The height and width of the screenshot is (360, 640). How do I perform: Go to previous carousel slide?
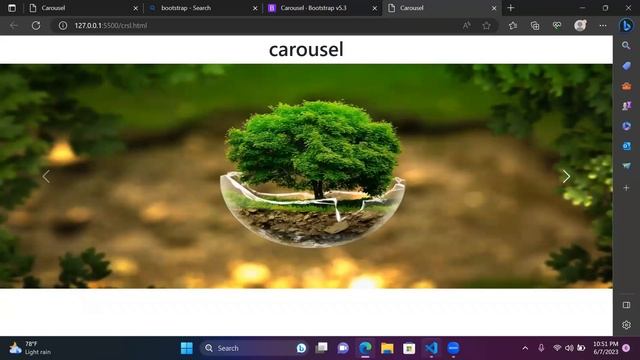coord(46,176)
